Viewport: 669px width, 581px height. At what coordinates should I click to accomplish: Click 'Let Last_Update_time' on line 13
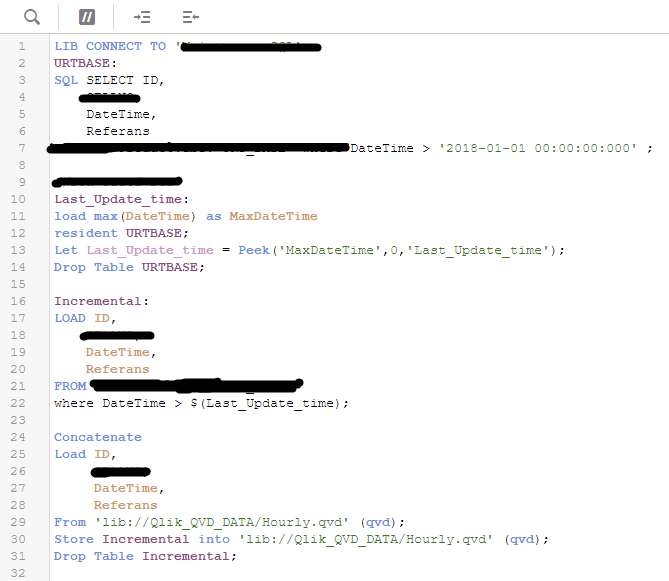click(134, 250)
